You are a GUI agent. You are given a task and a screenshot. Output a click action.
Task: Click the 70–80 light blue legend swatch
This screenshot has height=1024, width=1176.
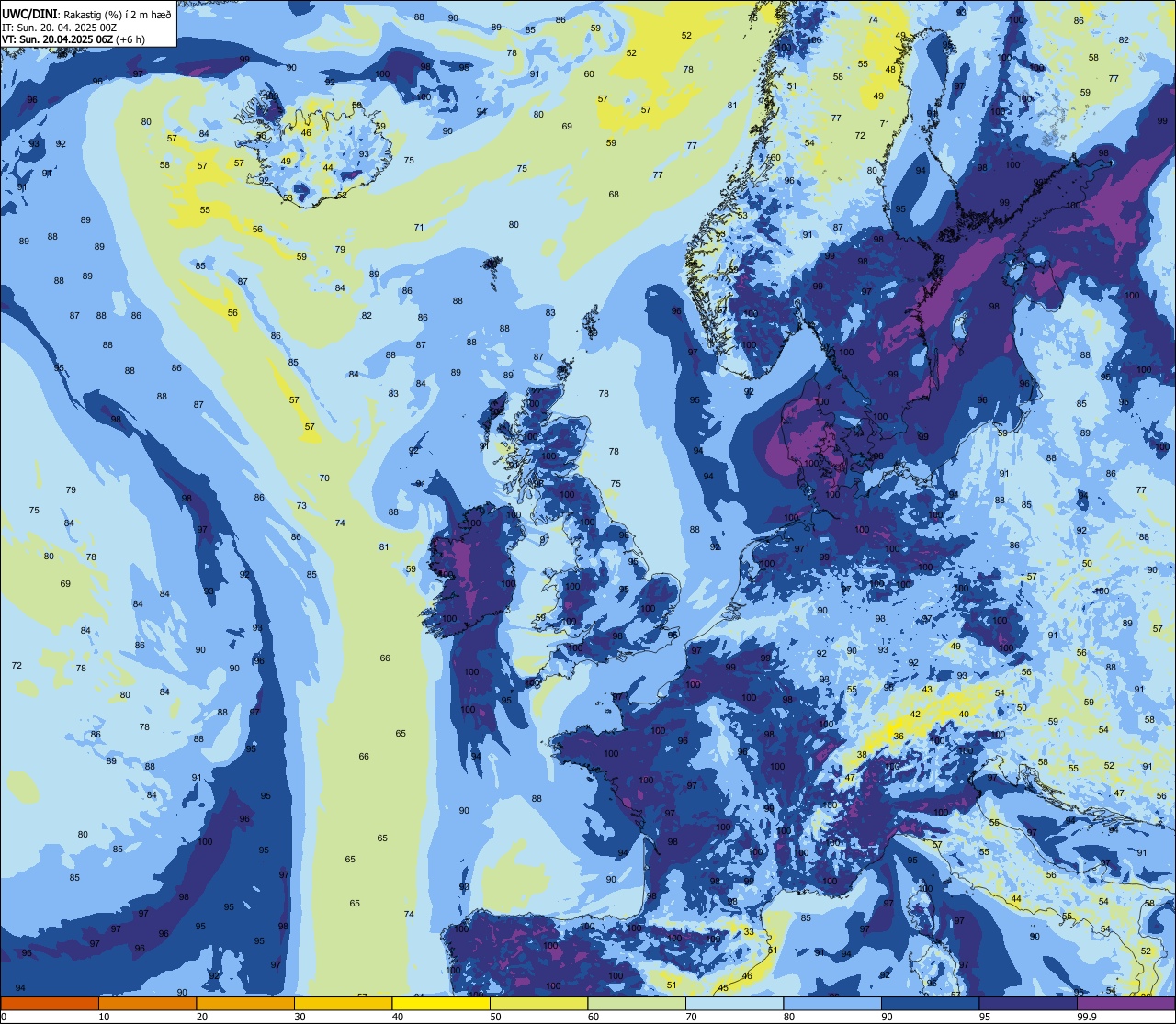click(734, 1003)
